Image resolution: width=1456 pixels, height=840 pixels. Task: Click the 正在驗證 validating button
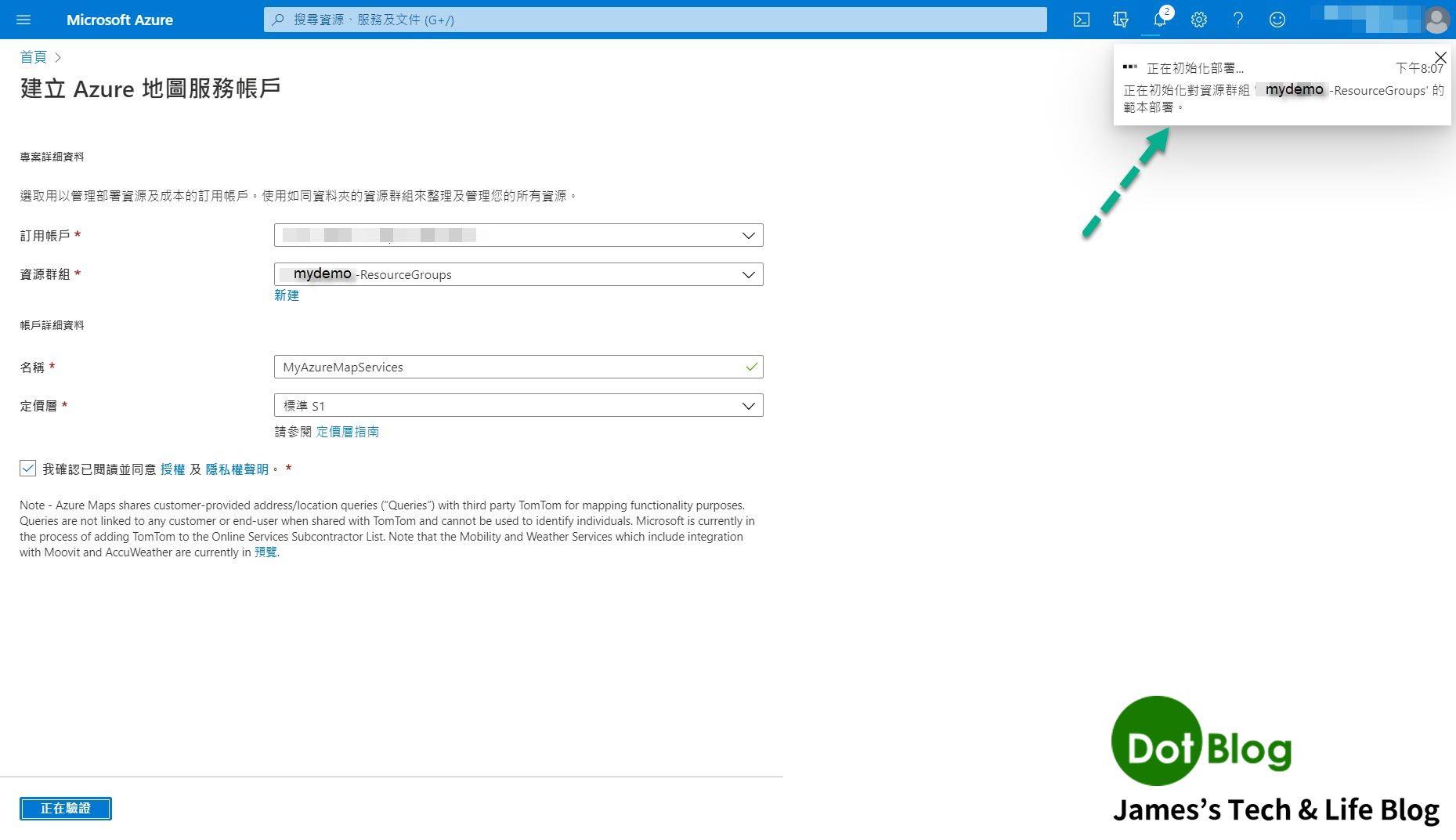66,808
